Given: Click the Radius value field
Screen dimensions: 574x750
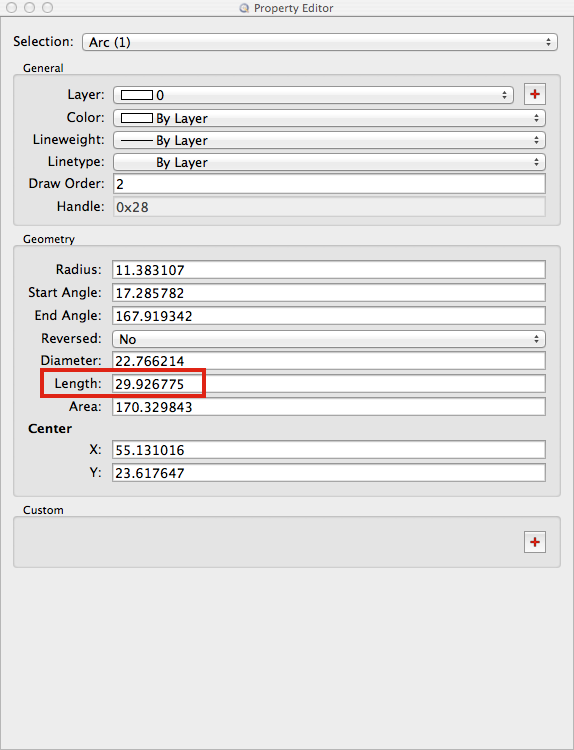Looking at the screenshot, I should [329, 270].
